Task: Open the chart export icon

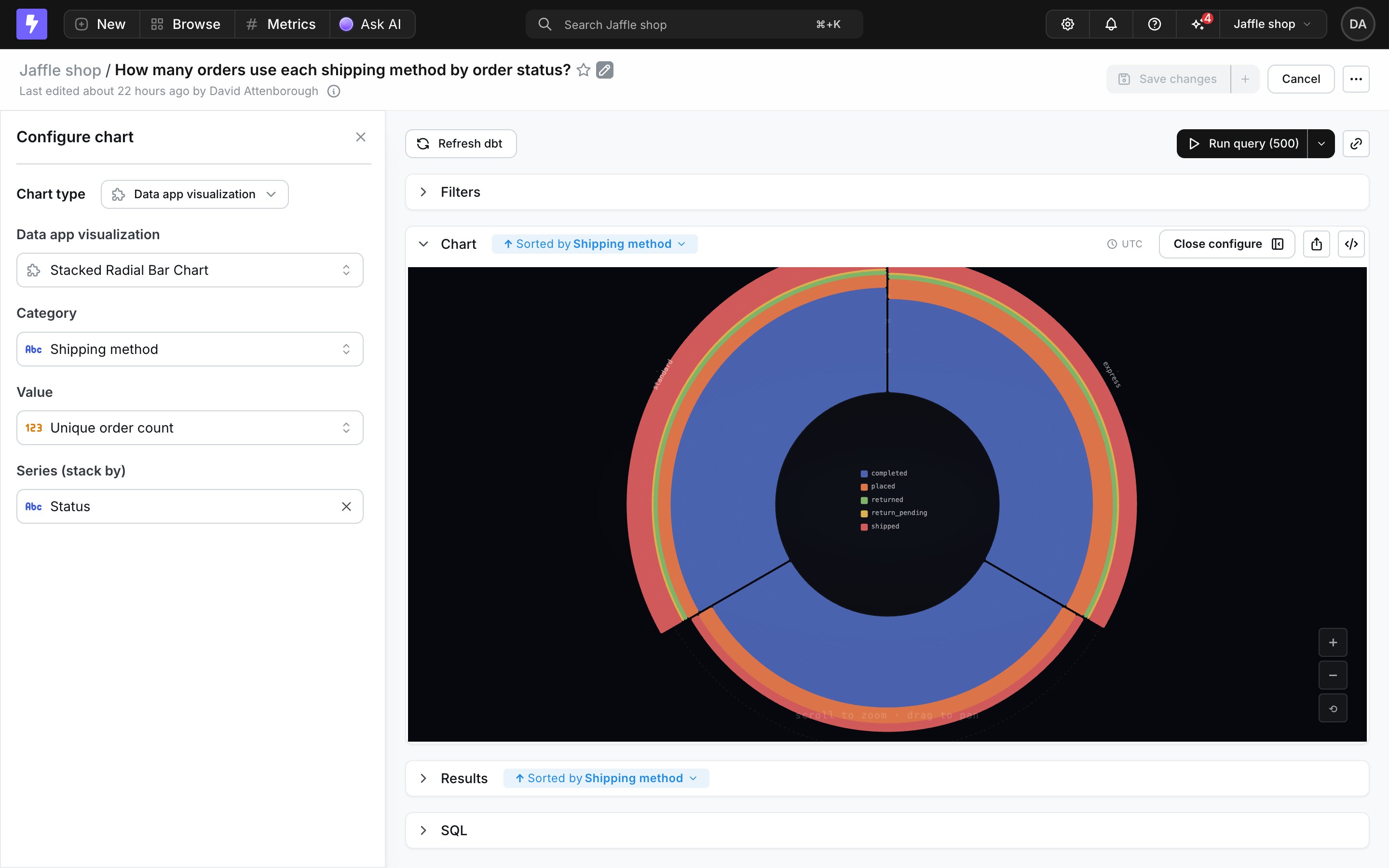Action: tap(1316, 244)
